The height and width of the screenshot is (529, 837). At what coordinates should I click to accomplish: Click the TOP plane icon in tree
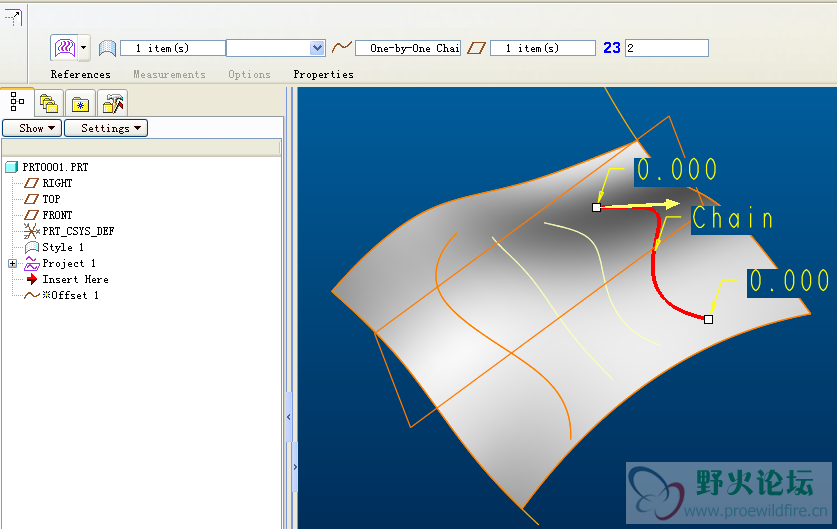click(32, 199)
